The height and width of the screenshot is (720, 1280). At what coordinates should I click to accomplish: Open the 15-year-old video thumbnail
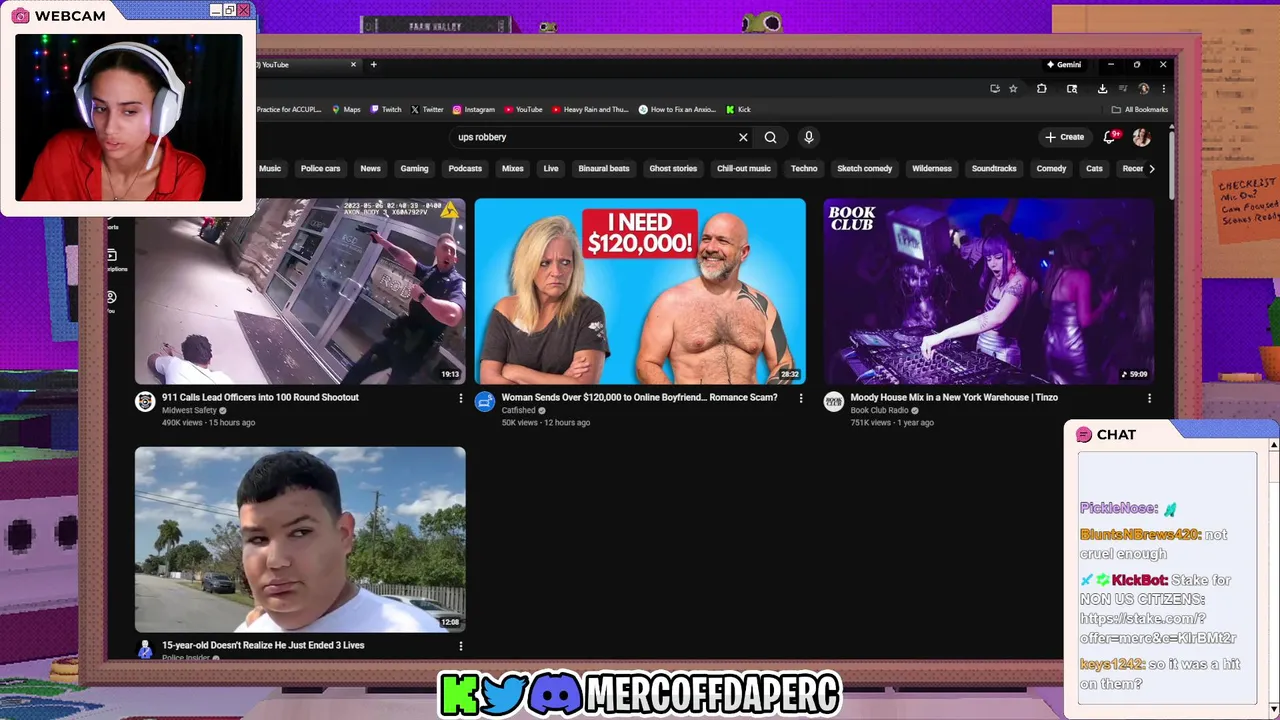(x=300, y=539)
